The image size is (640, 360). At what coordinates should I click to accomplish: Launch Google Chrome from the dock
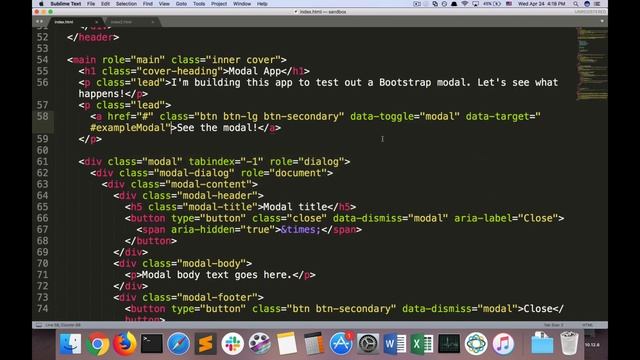click(x=97, y=344)
